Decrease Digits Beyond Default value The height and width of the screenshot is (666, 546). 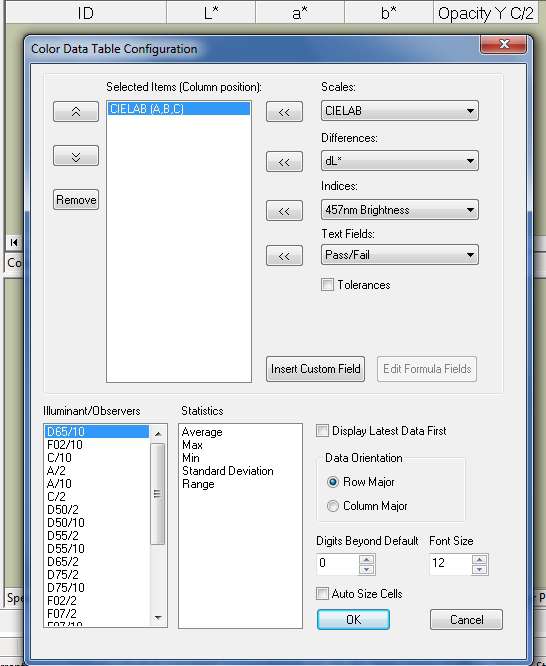pyautogui.click(x=367, y=570)
